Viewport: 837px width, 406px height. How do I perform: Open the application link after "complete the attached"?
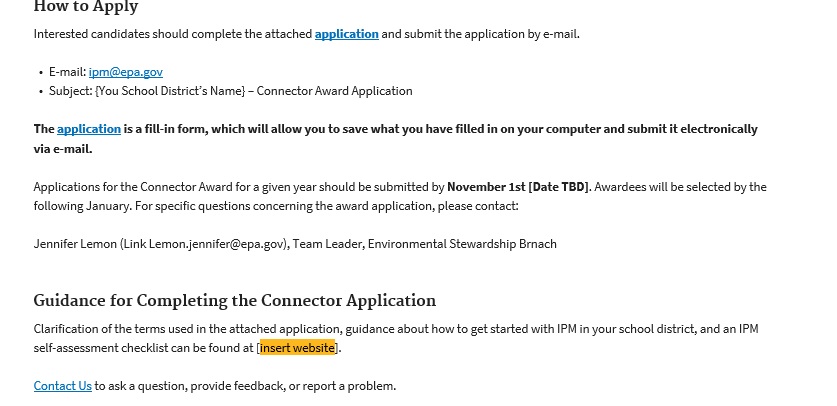[346, 34]
